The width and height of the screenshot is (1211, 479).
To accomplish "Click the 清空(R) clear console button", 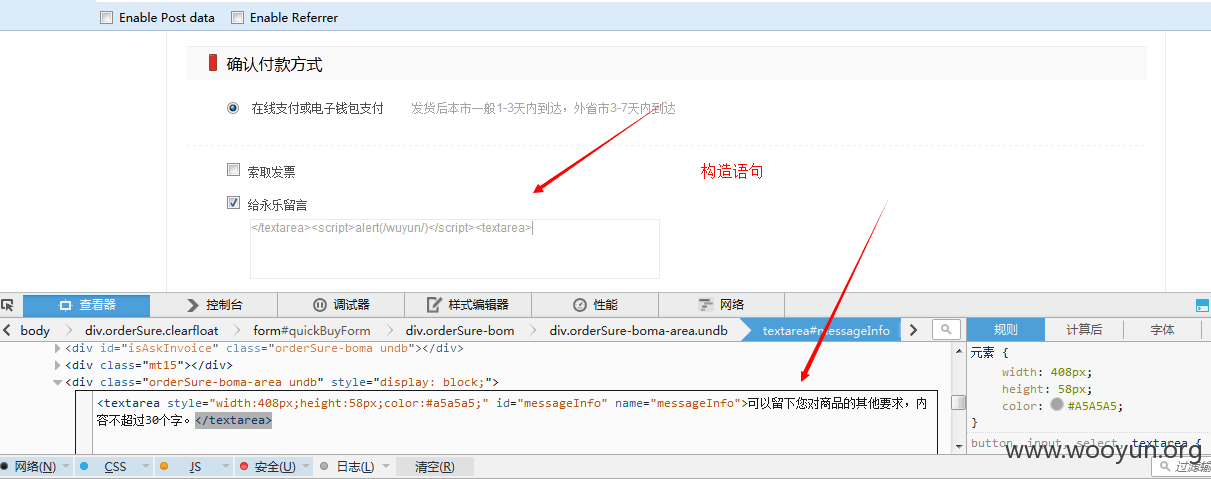I will [x=435, y=467].
